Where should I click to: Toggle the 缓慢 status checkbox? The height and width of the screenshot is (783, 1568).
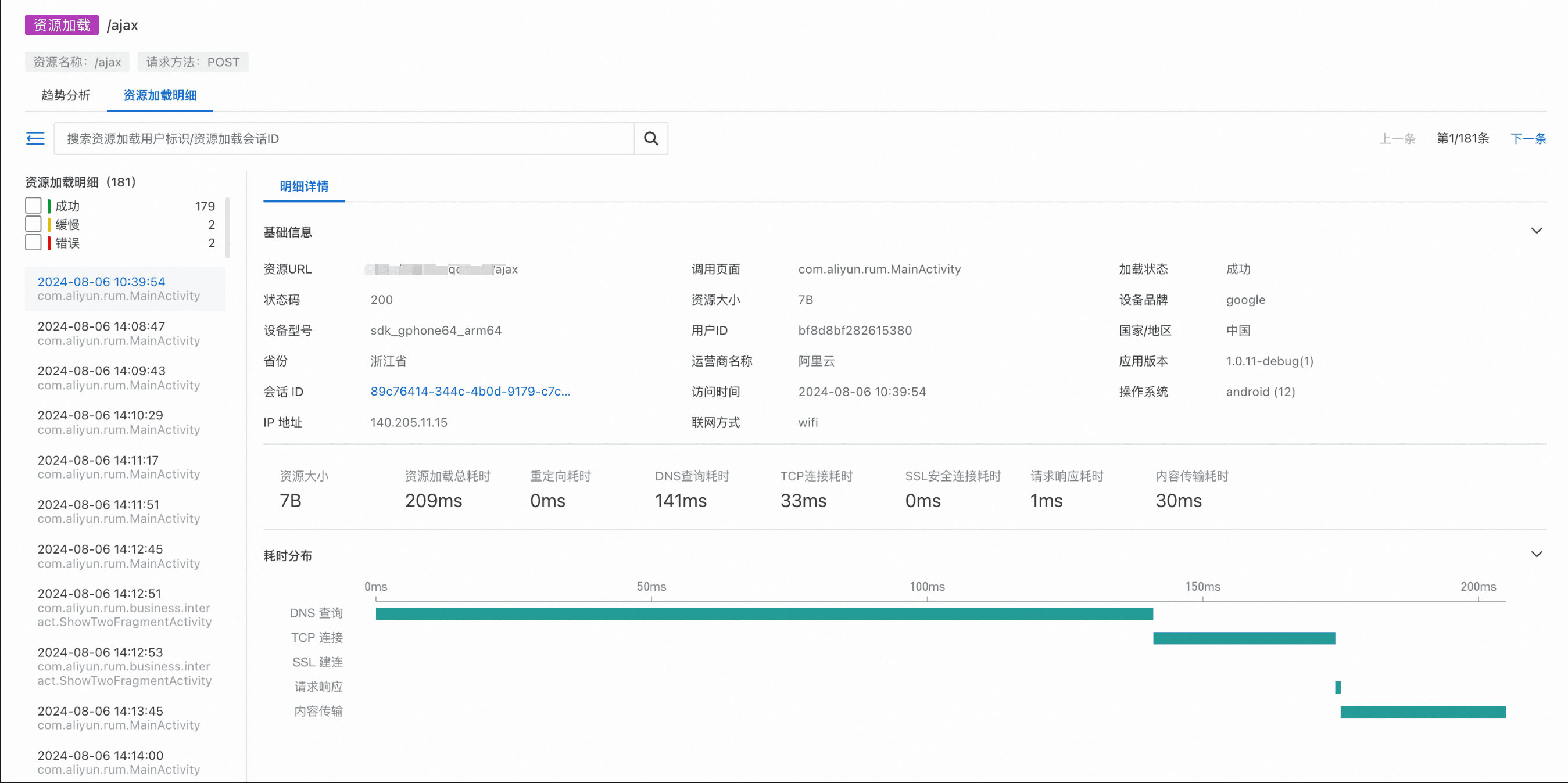tap(34, 224)
